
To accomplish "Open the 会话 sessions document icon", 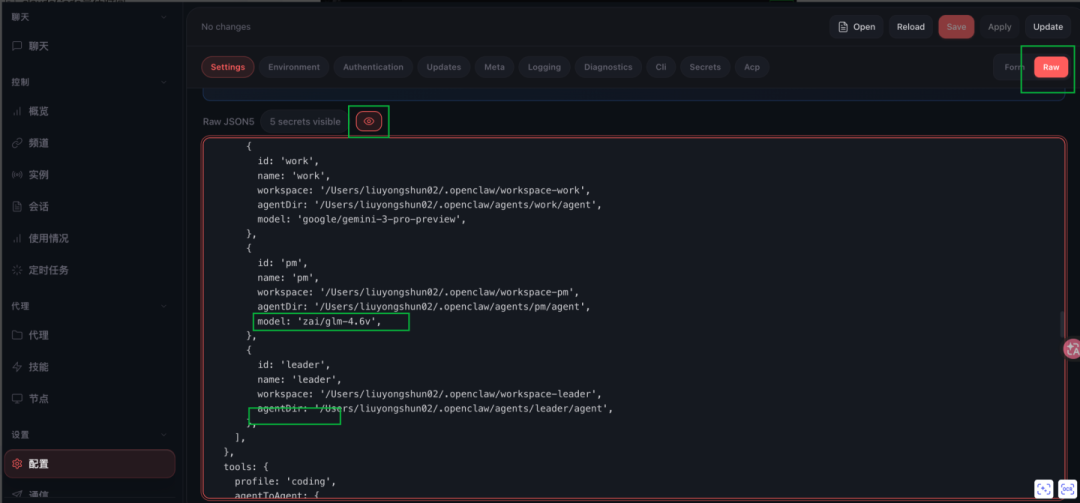I will (17, 207).
